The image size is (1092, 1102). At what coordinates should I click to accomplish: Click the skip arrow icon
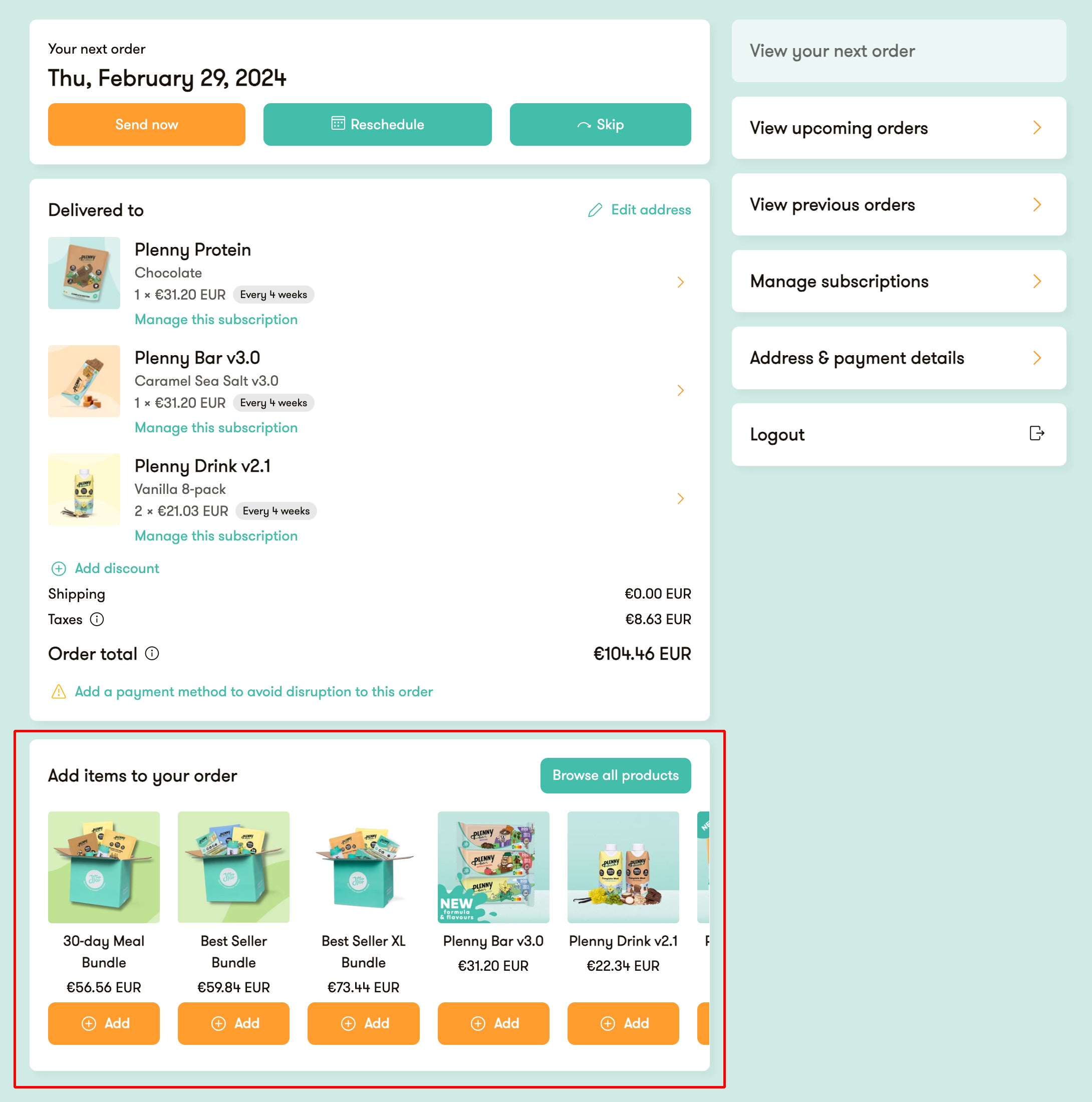click(584, 125)
